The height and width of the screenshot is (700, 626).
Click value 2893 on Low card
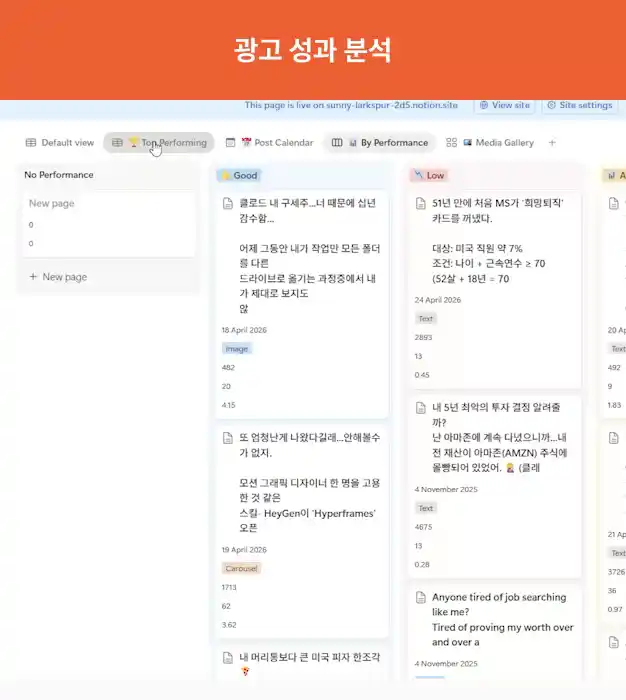tap(423, 338)
